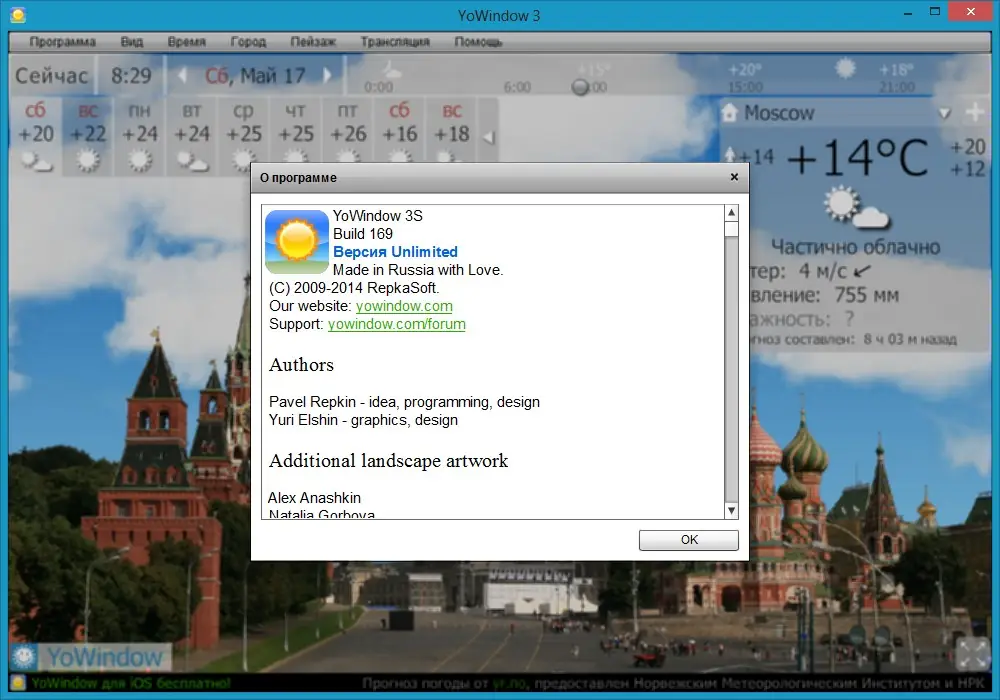1000x700 pixels.
Task: Open the yowindow.com/forum support link
Action: click(397, 324)
